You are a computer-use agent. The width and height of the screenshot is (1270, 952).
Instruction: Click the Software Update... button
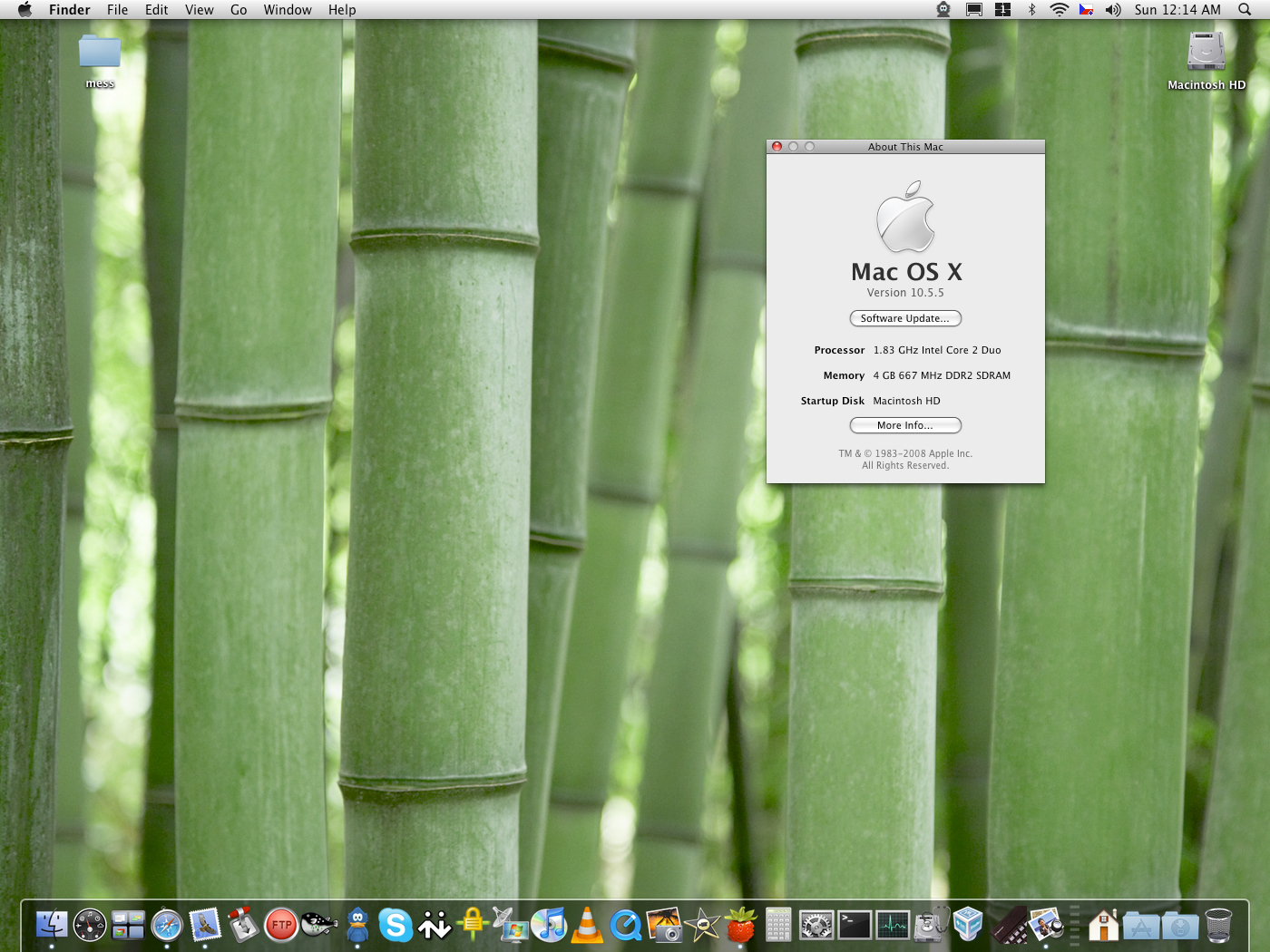coord(904,318)
